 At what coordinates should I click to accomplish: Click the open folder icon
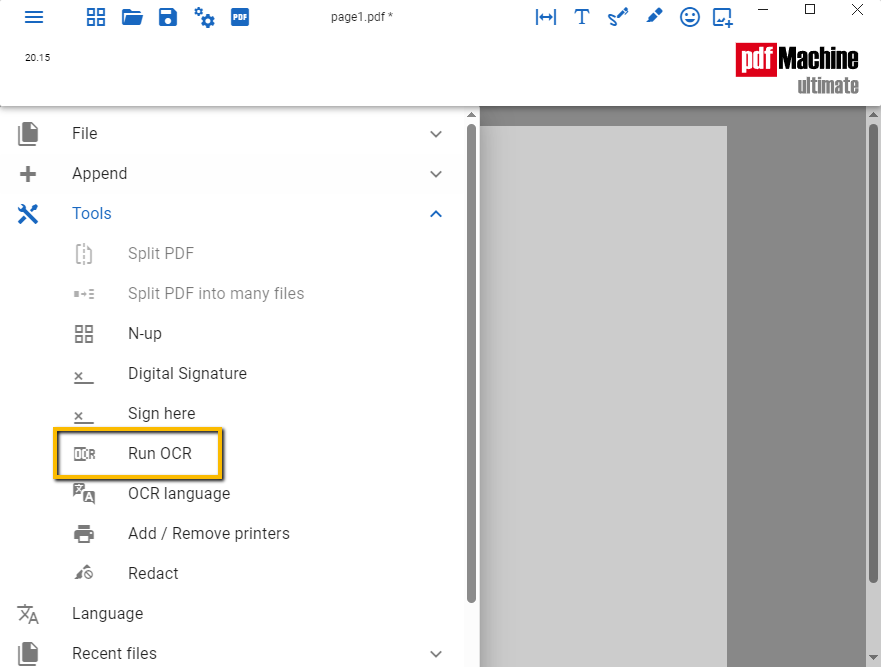132,17
